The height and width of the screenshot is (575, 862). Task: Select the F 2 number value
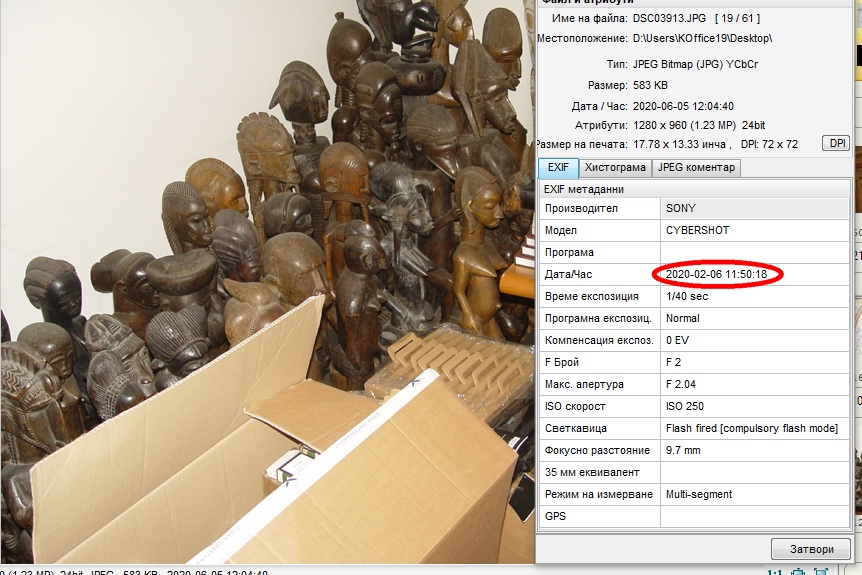pos(673,362)
